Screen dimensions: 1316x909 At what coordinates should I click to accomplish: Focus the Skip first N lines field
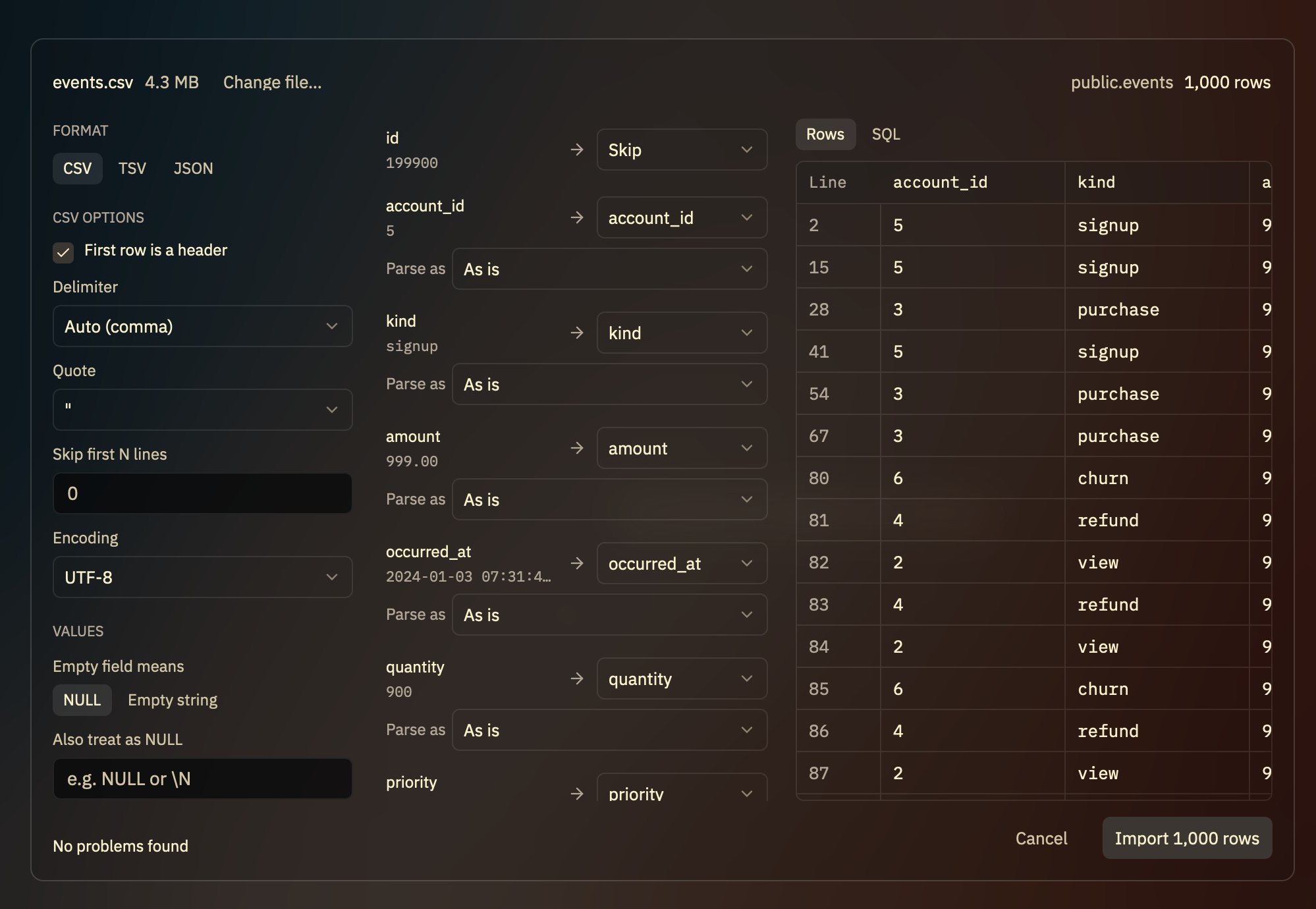[202, 493]
